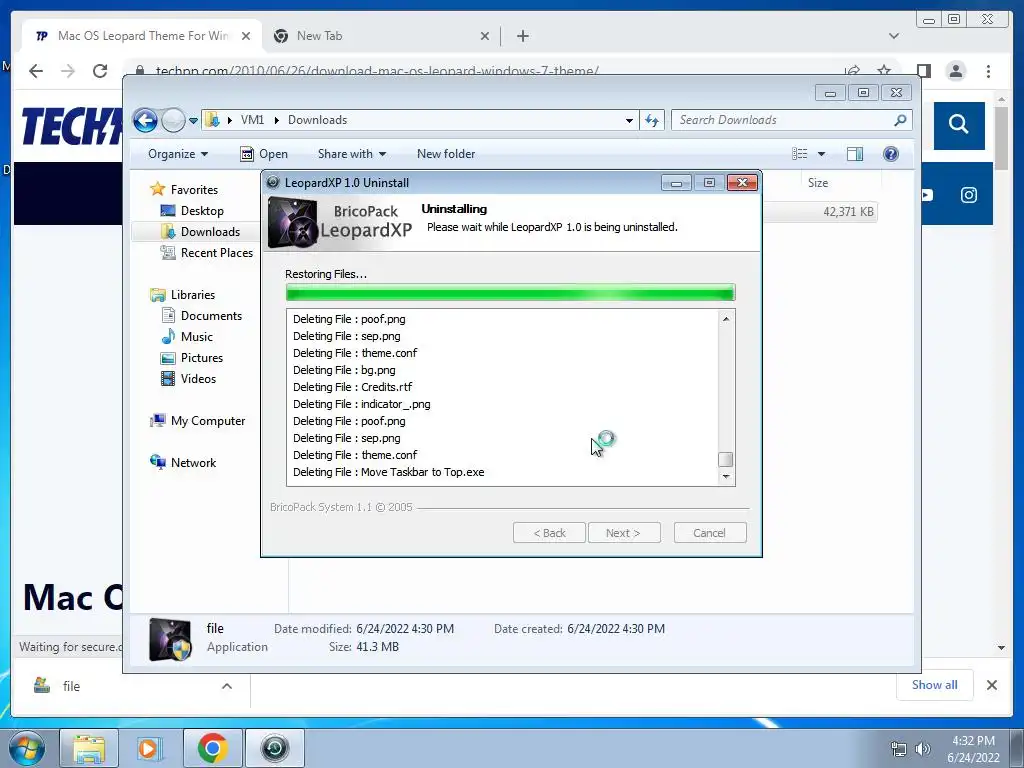Expand the address bar history dropdown

(x=629, y=121)
